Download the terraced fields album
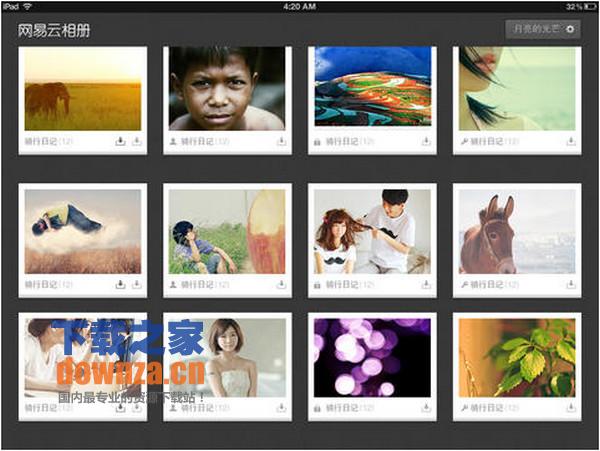This screenshot has width=600, height=451. click(426, 142)
